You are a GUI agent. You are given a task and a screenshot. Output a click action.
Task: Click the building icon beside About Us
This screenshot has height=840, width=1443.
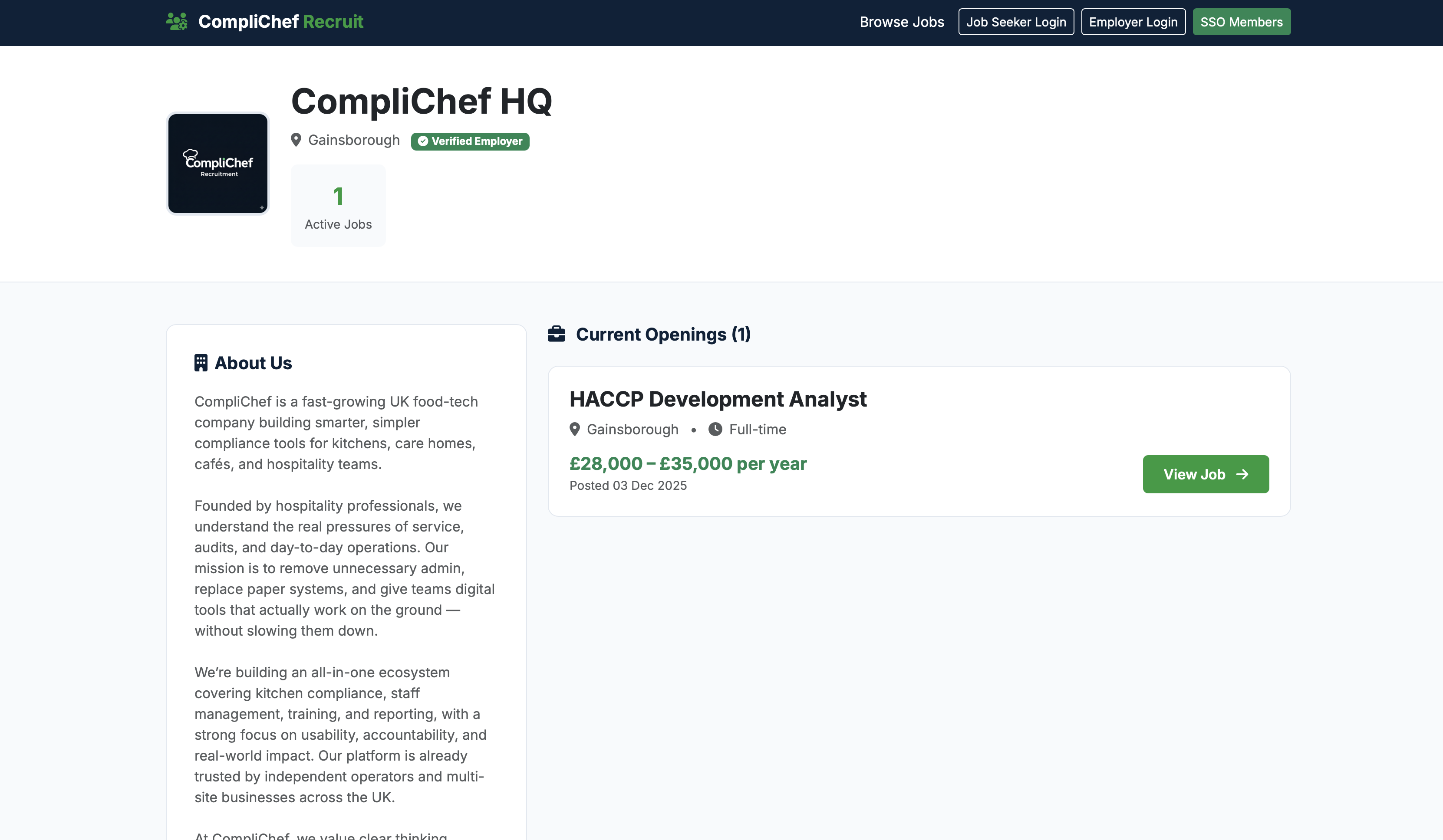tap(201, 363)
